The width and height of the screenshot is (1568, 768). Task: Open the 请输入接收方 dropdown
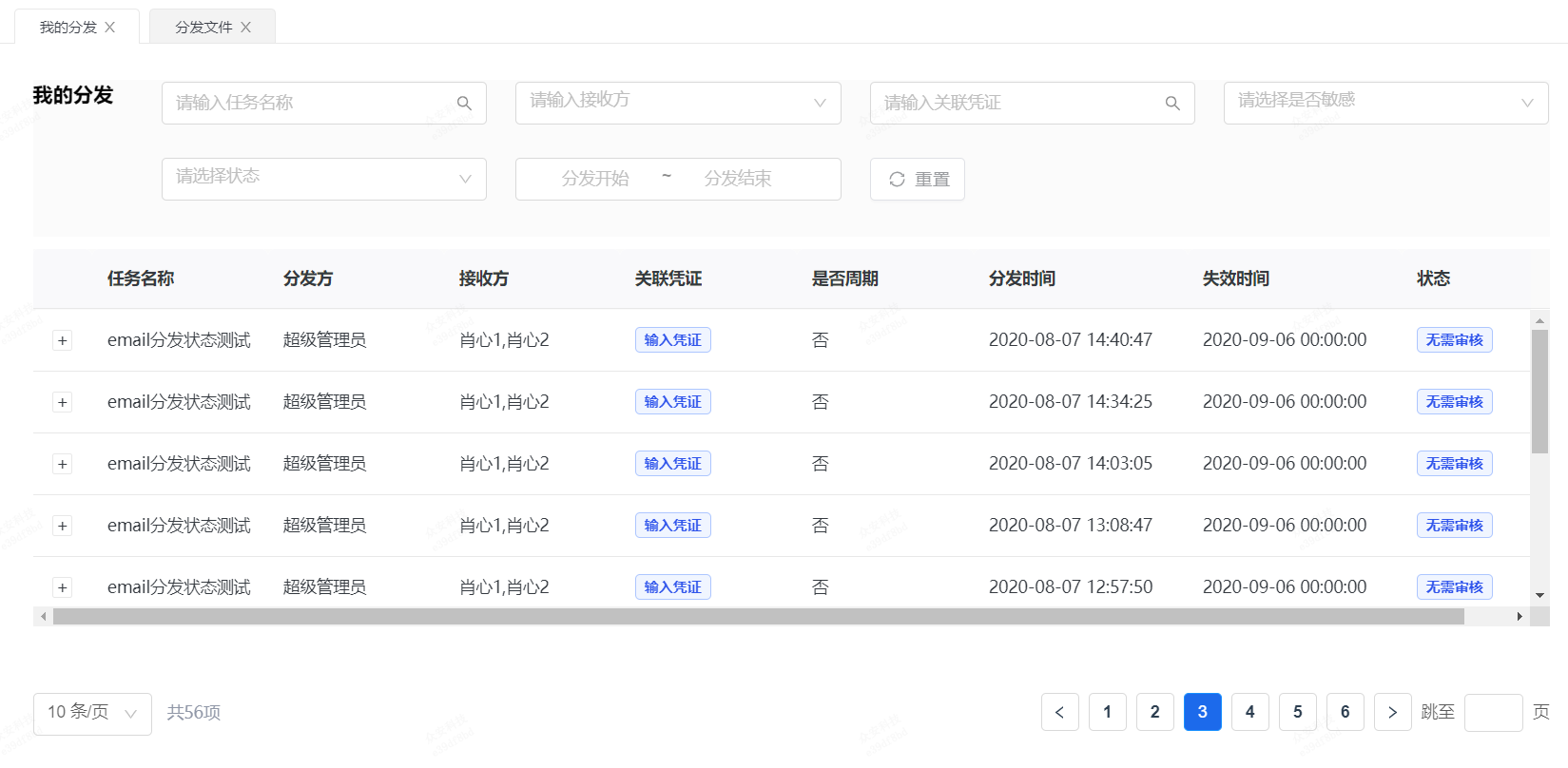(x=678, y=103)
